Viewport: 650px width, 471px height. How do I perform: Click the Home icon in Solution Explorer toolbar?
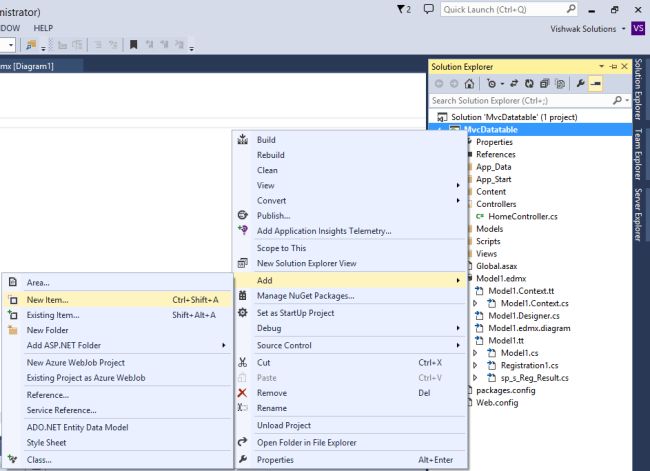tap(468, 84)
